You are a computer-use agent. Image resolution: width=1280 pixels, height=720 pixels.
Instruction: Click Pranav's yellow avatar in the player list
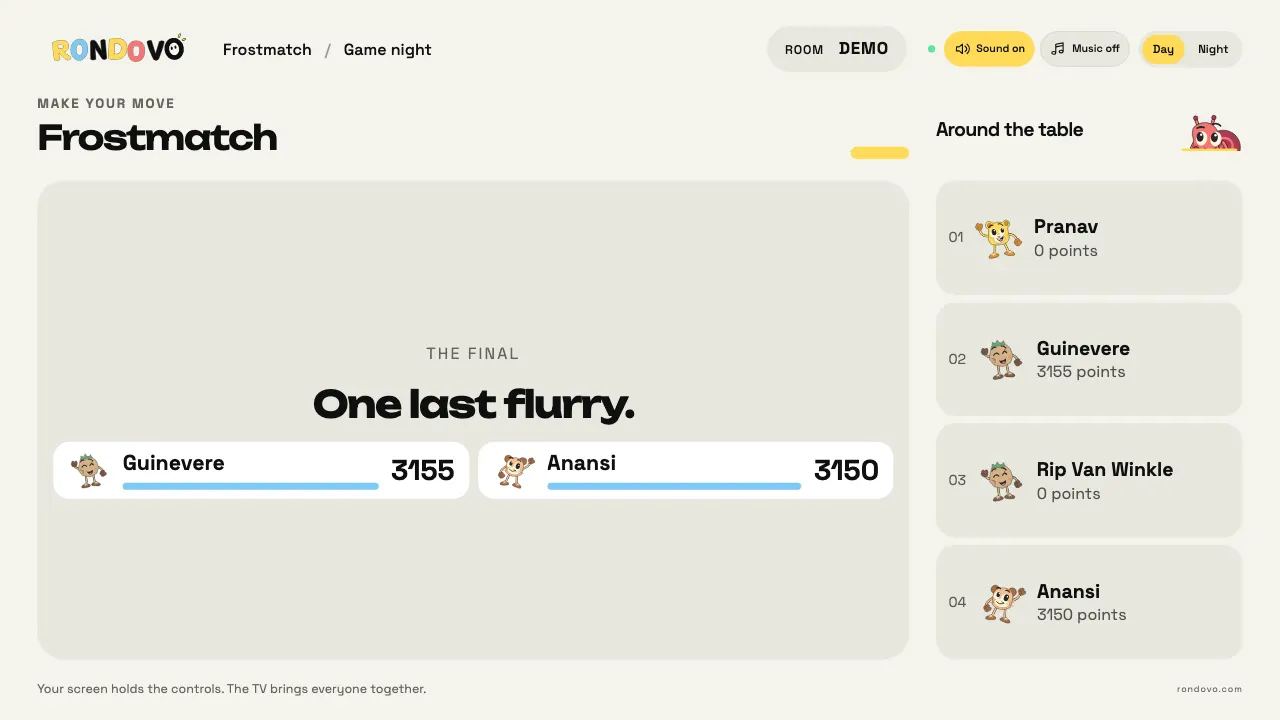(998, 238)
